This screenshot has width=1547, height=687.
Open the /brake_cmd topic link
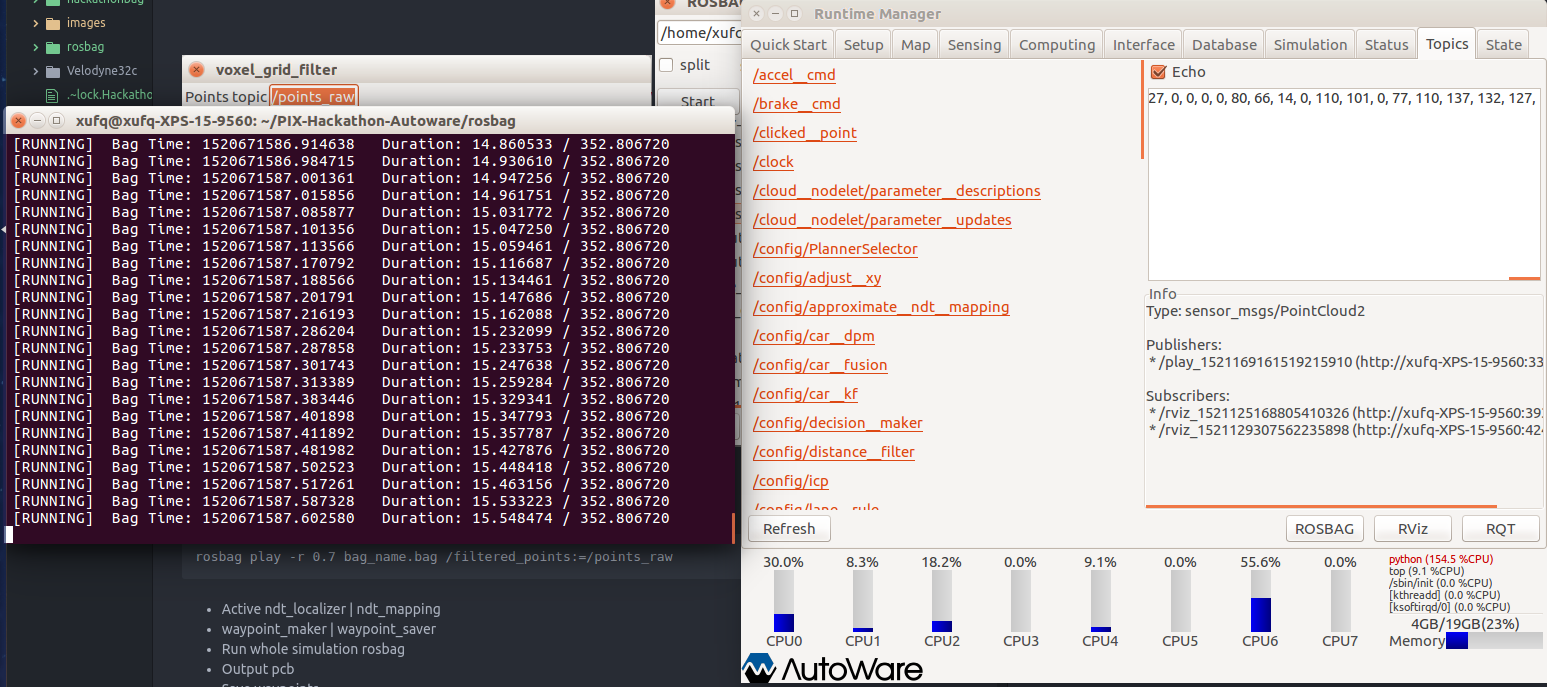point(796,104)
